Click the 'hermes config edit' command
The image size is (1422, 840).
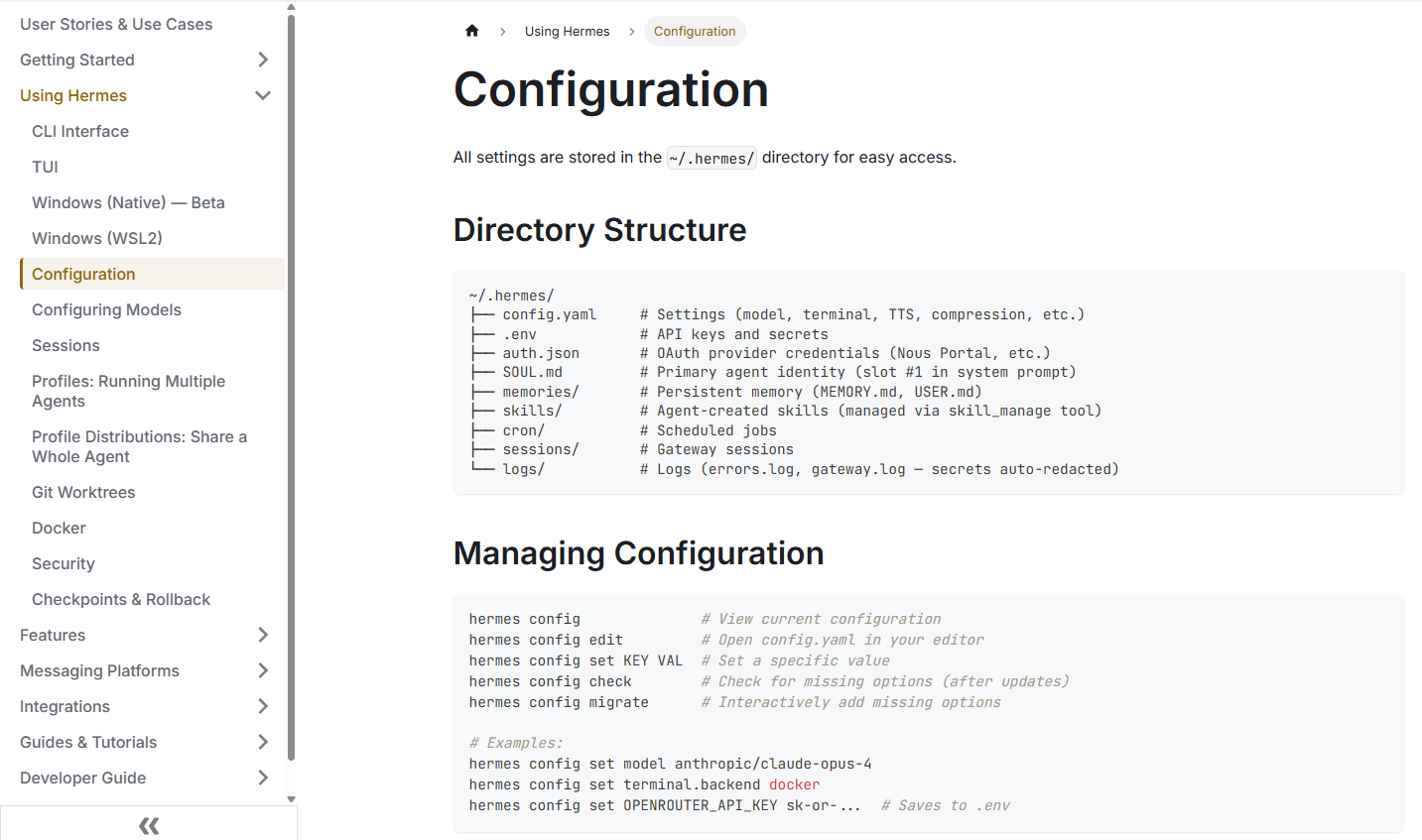[546, 640]
